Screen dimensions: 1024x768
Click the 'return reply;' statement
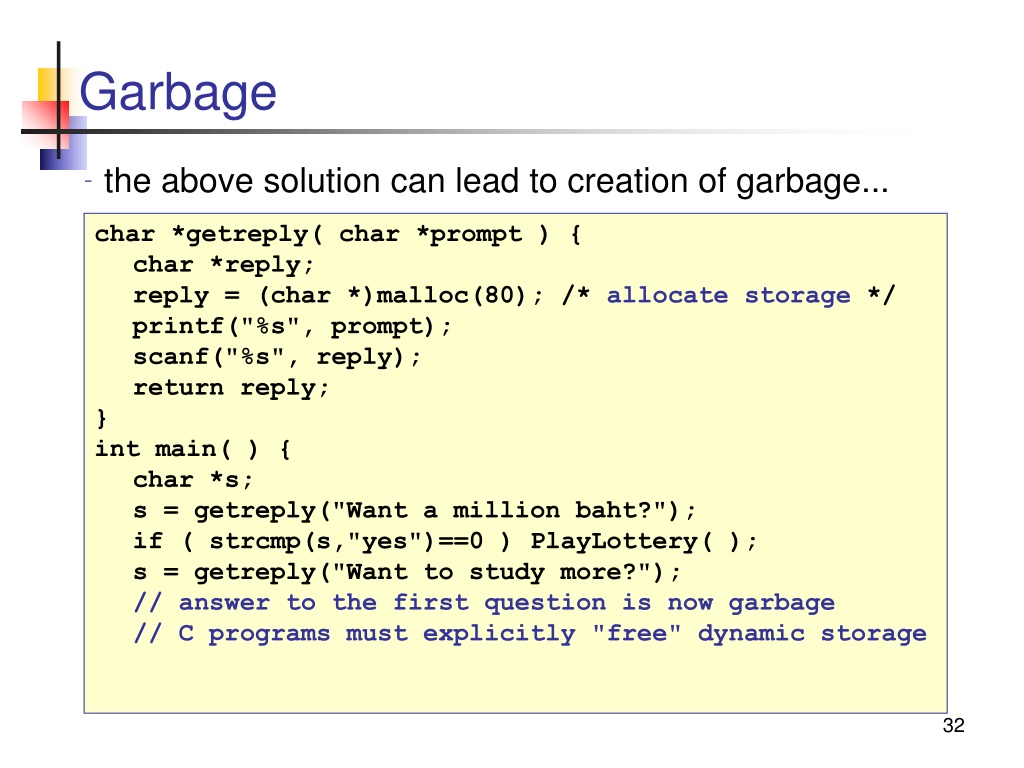pyautogui.click(x=231, y=388)
